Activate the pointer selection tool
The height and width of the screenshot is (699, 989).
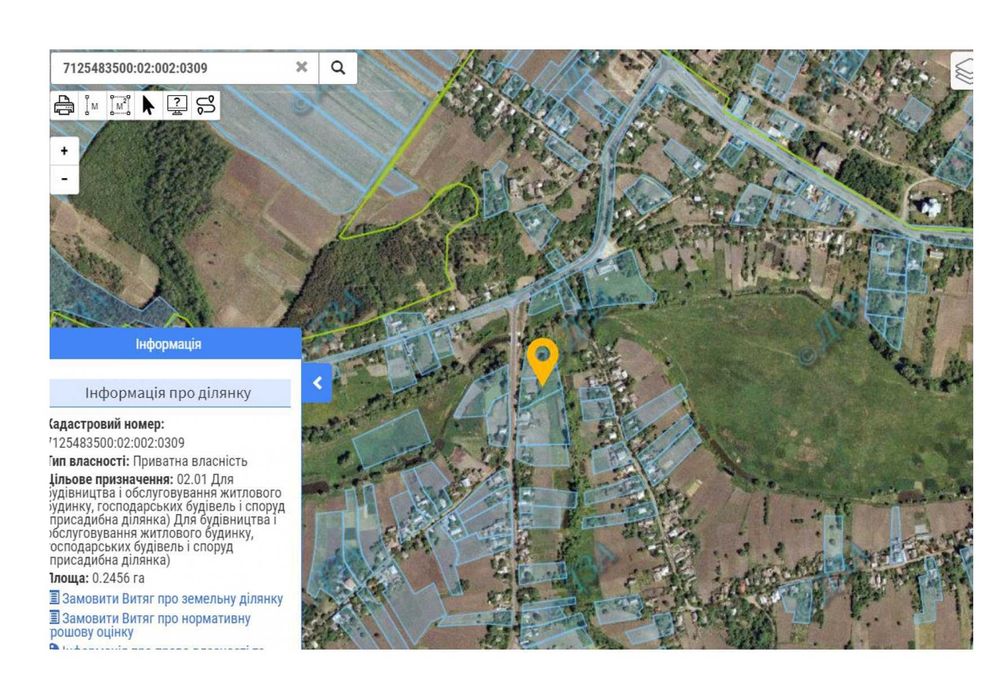point(148,105)
